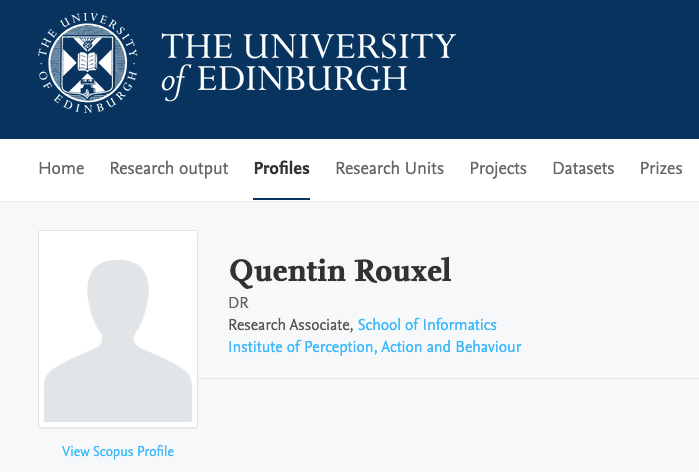Select the Profiles tab

point(281,168)
